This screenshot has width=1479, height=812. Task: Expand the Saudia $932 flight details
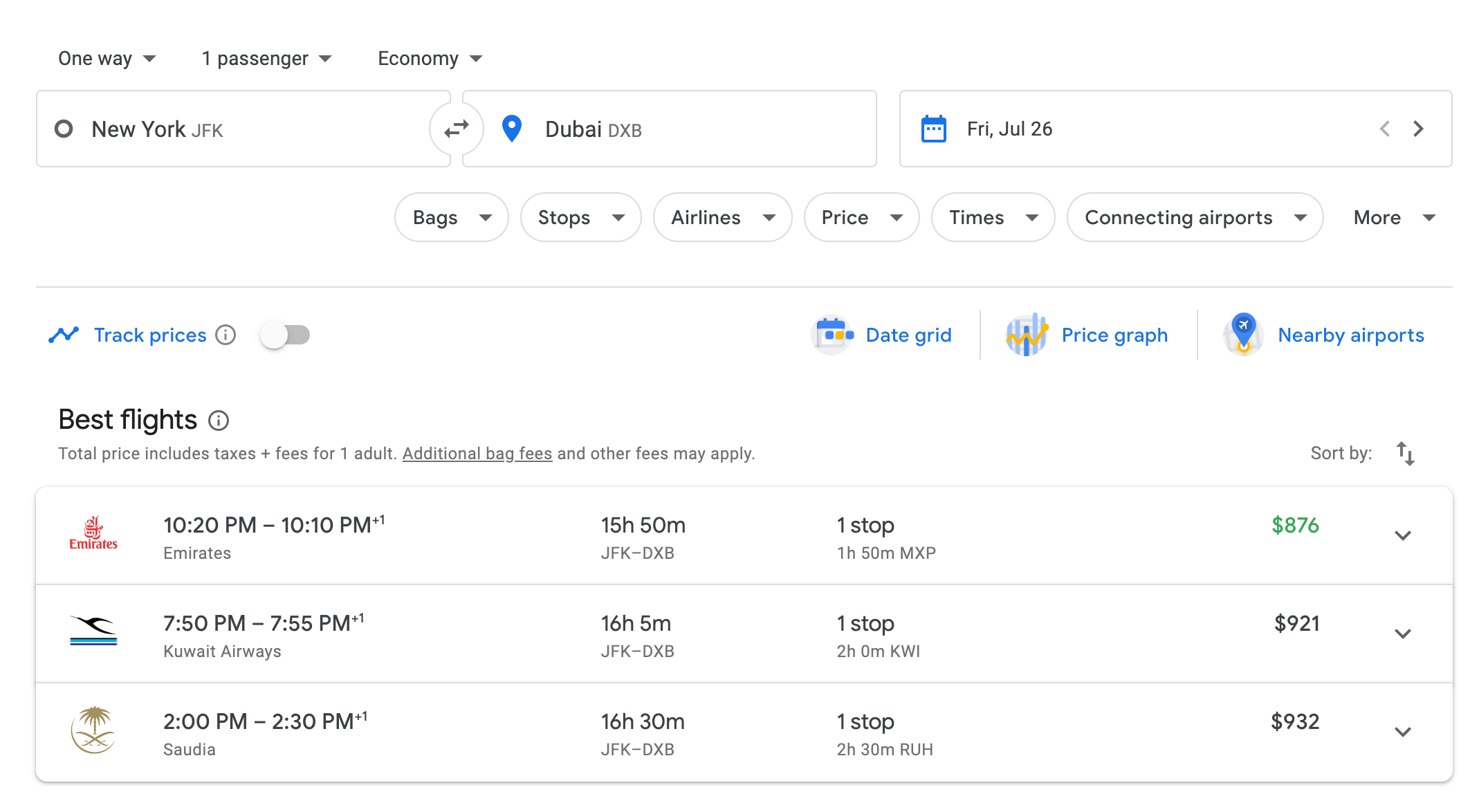pos(1402,732)
